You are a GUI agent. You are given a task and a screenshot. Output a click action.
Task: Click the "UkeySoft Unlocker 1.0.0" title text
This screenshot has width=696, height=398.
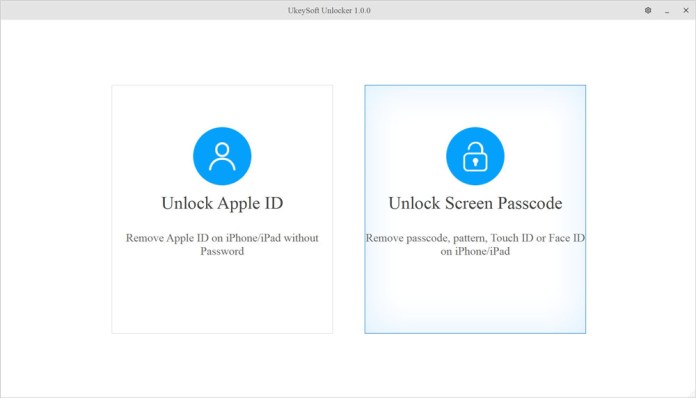329,10
